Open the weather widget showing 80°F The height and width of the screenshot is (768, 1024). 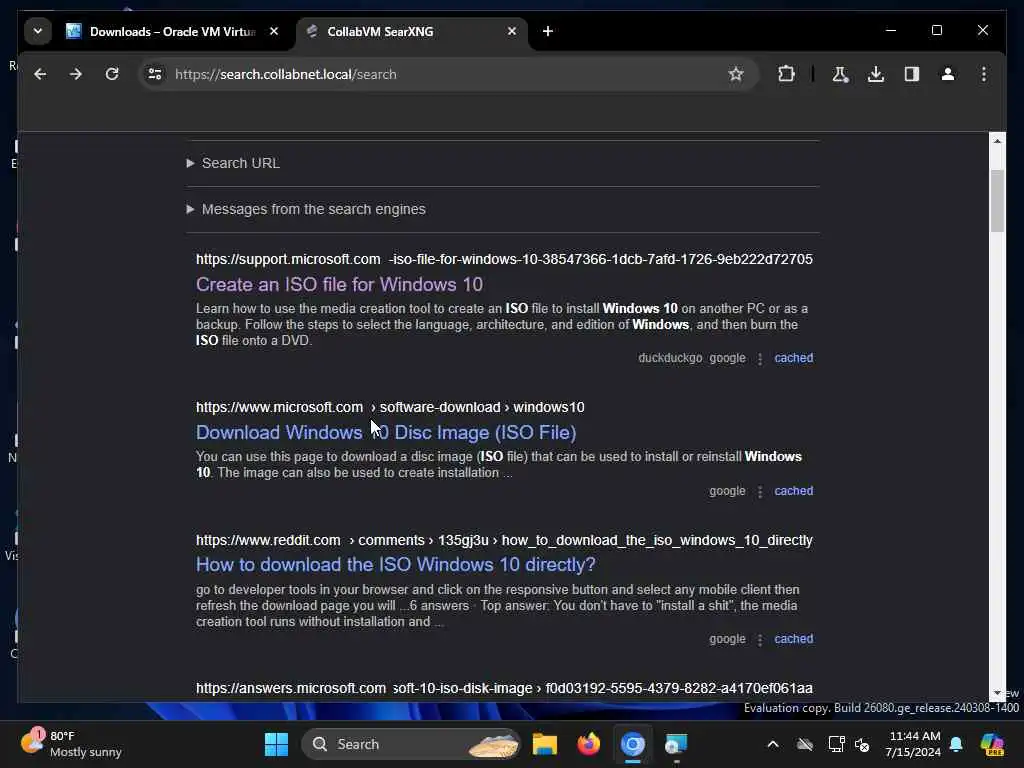(72, 744)
